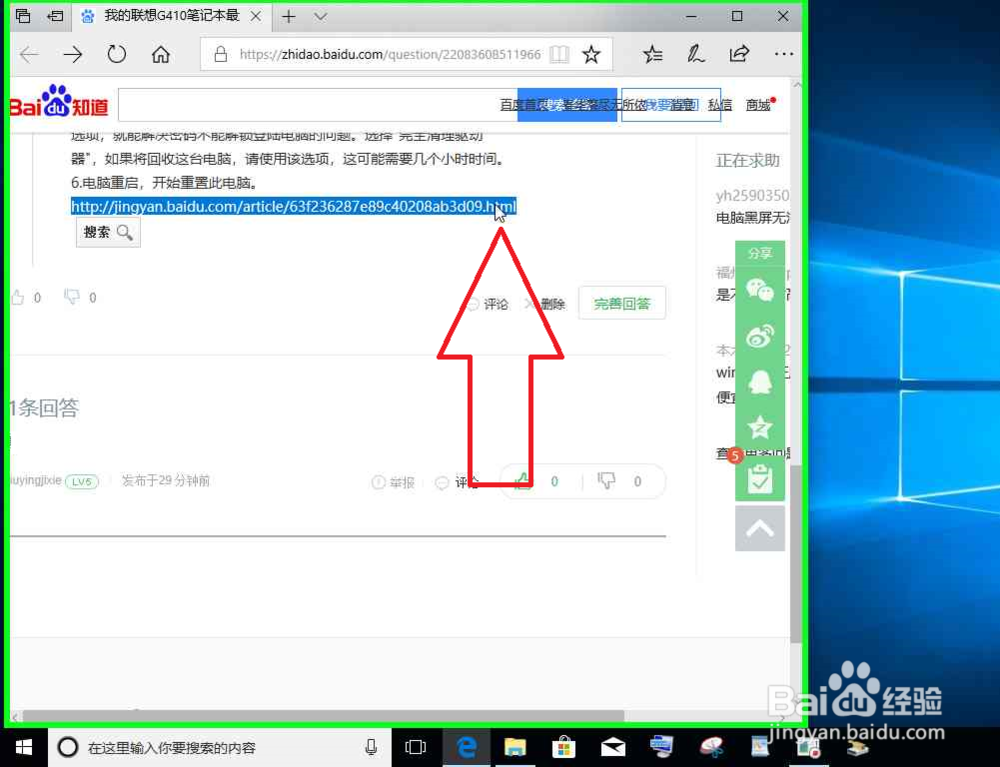1000x767 pixels.
Task: Share to QQ from the green sidebar
Action: (x=760, y=383)
